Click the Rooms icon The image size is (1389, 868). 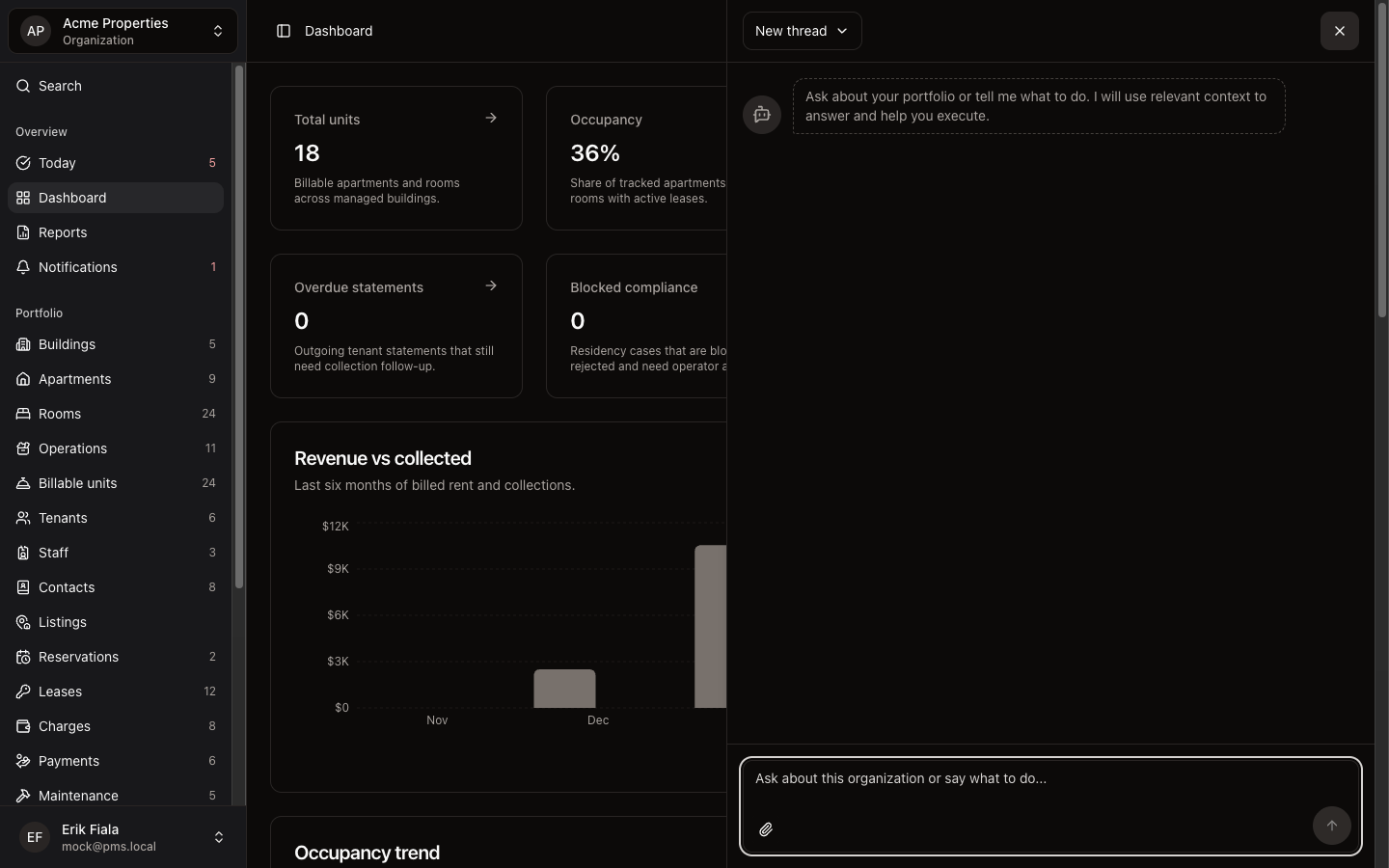click(x=22, y=414)
